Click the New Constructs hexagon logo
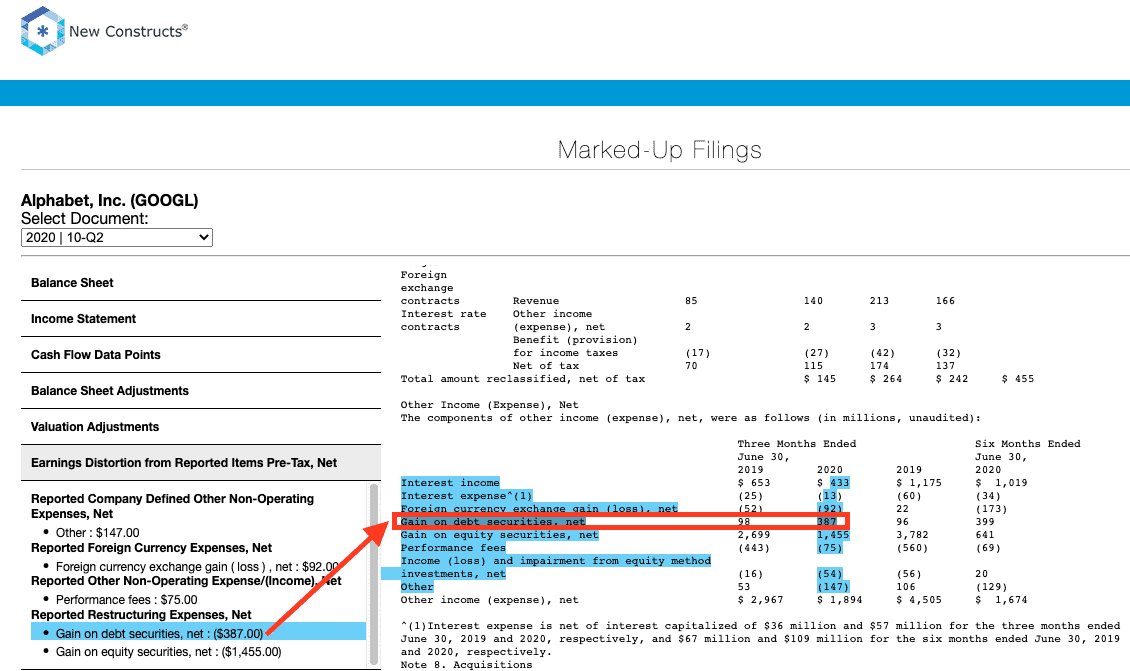The width and height of the screenshot is (1130, 671). [x=43, y=31]
